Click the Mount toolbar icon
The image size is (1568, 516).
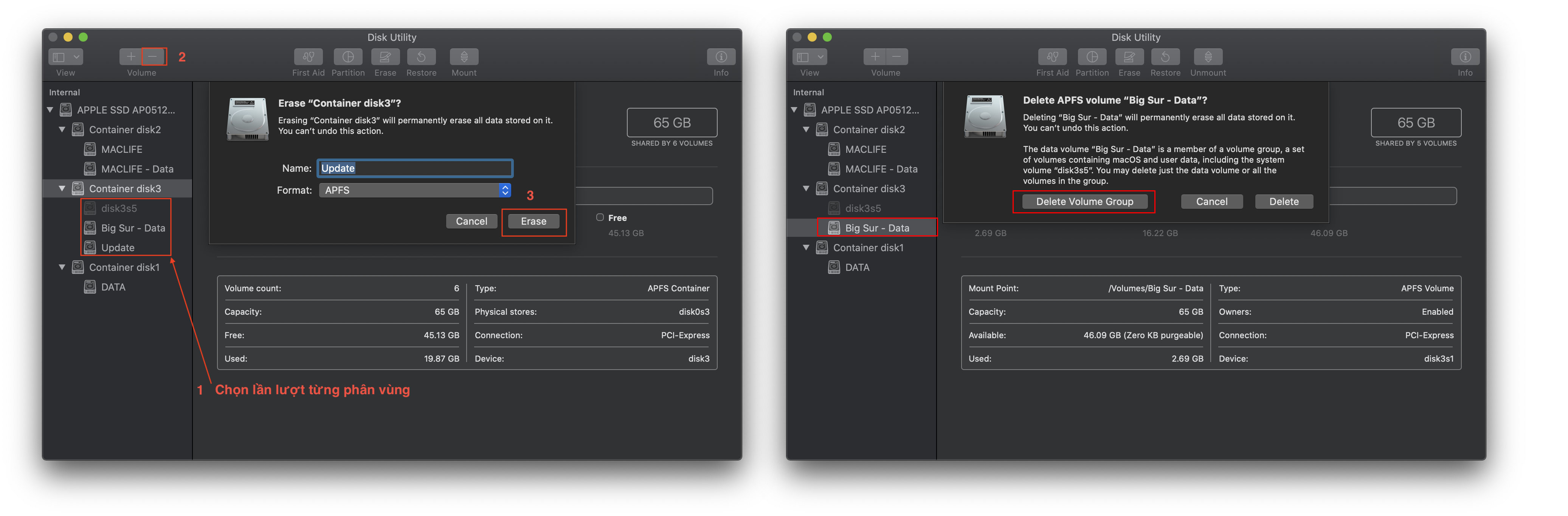[464, 57]
